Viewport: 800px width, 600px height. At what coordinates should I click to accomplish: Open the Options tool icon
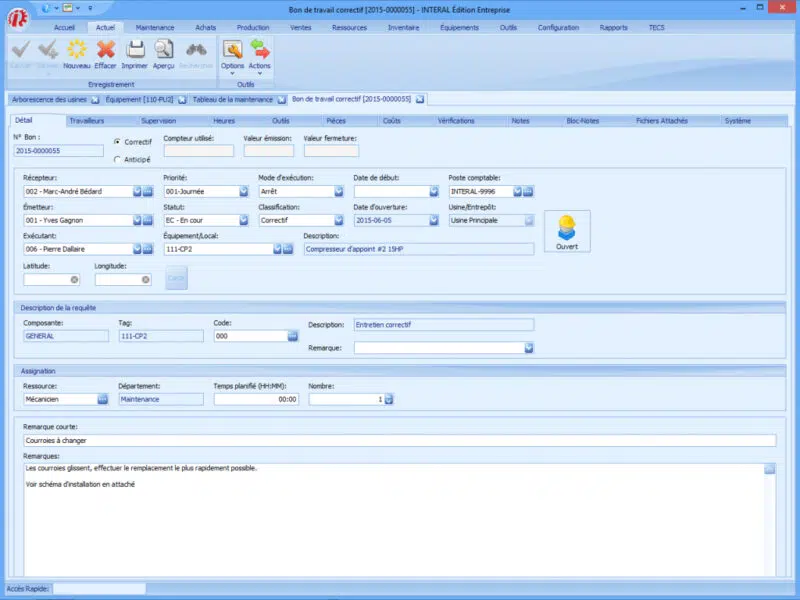(x=232, y=50)
